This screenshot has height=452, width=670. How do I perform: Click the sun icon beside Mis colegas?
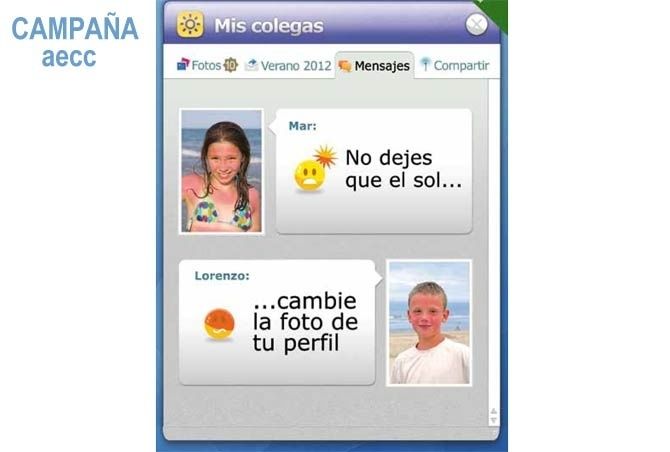[190, 25]
